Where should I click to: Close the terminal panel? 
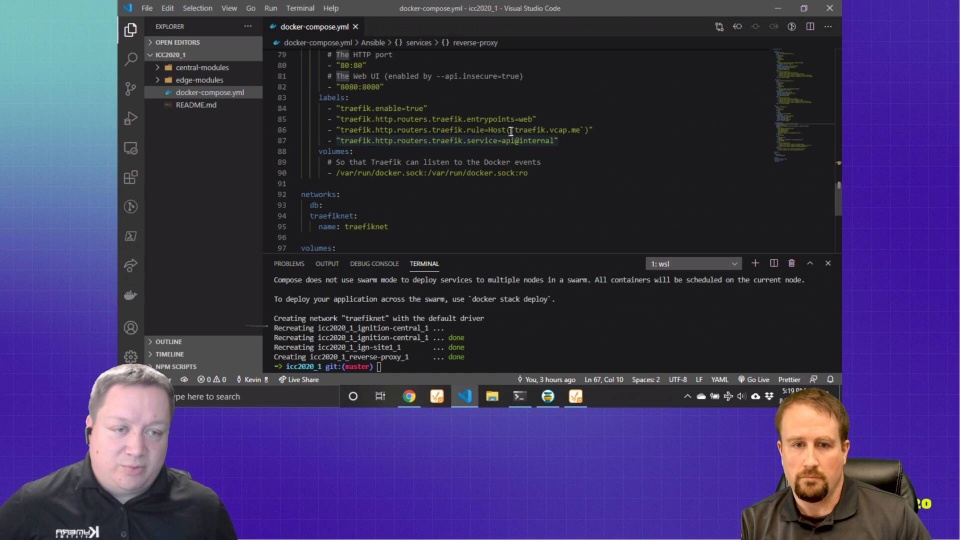[828, 263]
